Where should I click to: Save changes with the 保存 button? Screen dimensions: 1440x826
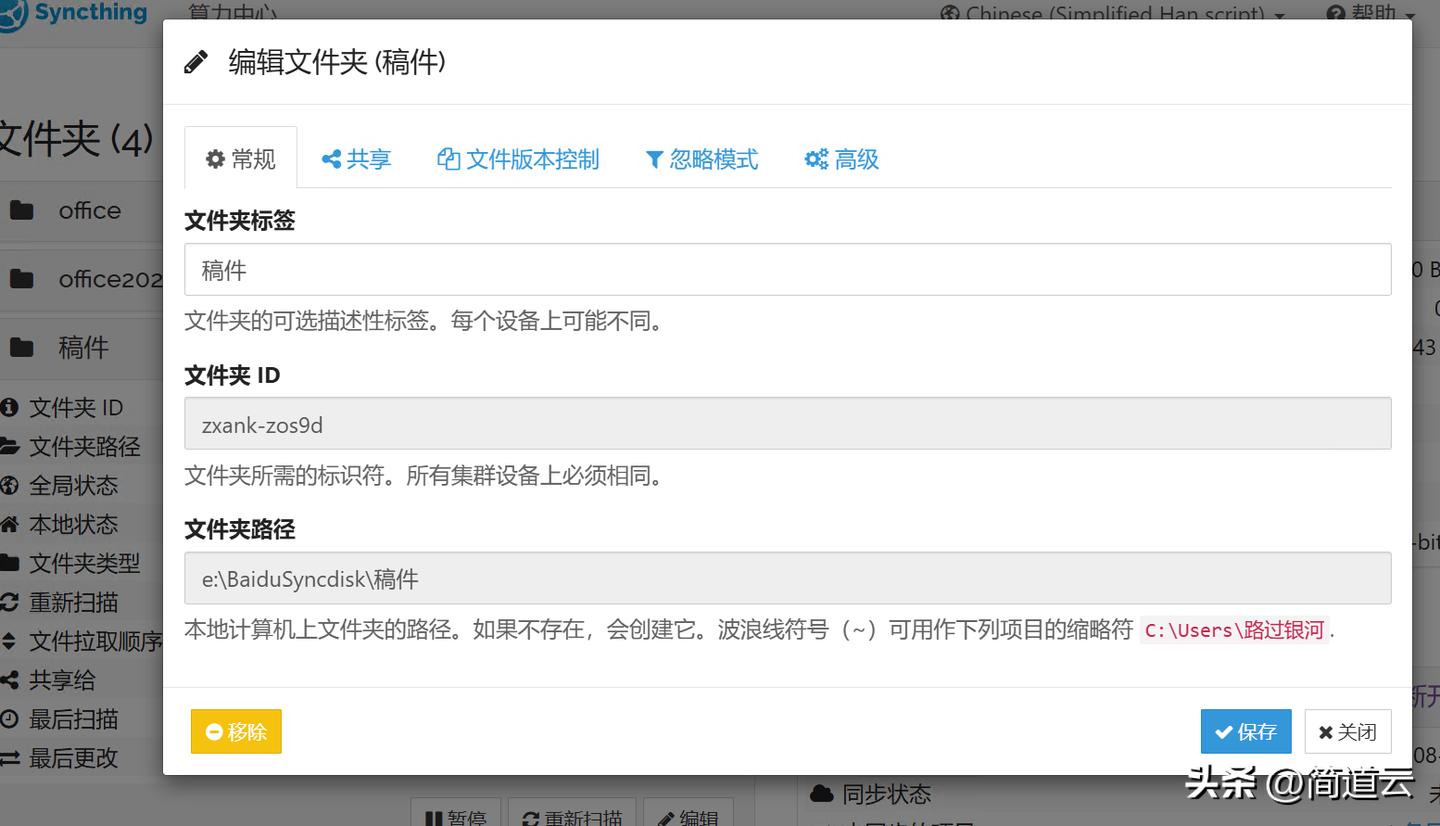(1245, 732)
